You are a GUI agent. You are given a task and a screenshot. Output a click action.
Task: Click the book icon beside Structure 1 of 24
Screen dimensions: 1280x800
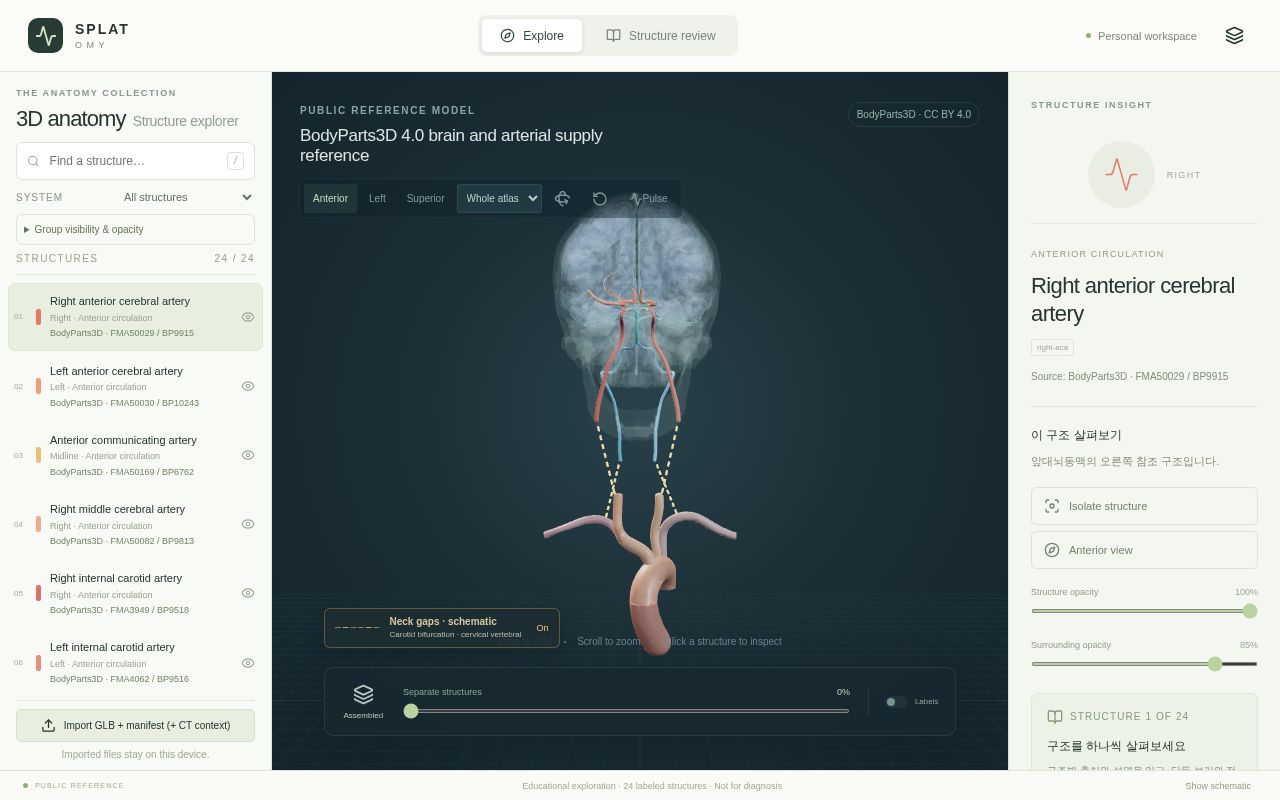(1055, 716)
